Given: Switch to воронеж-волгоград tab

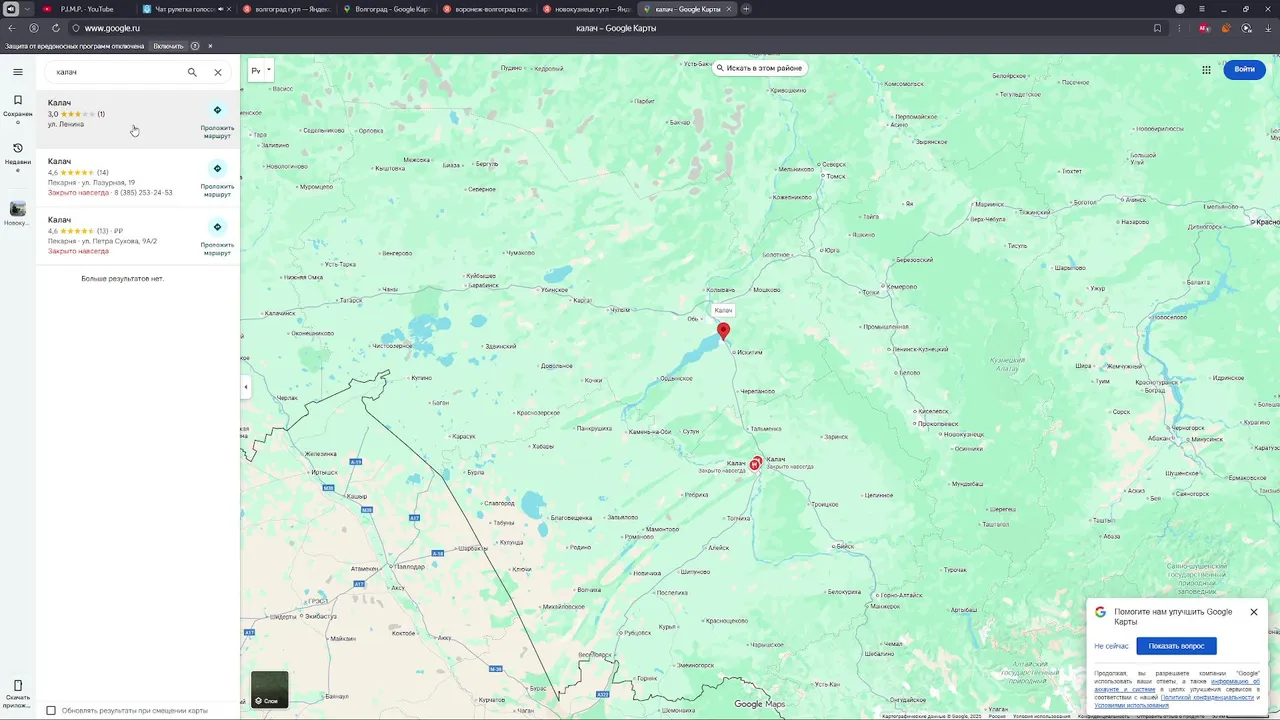Looking at the screenshot, I should (485, 9).
